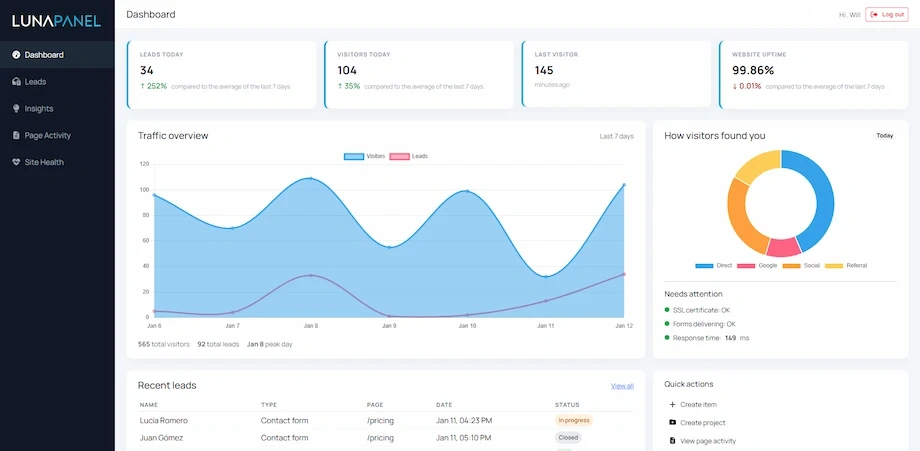Image resolution: width=920 pixels, height=451 pixels.
Task: Log out of the panel
Action: tap(887, 14)
